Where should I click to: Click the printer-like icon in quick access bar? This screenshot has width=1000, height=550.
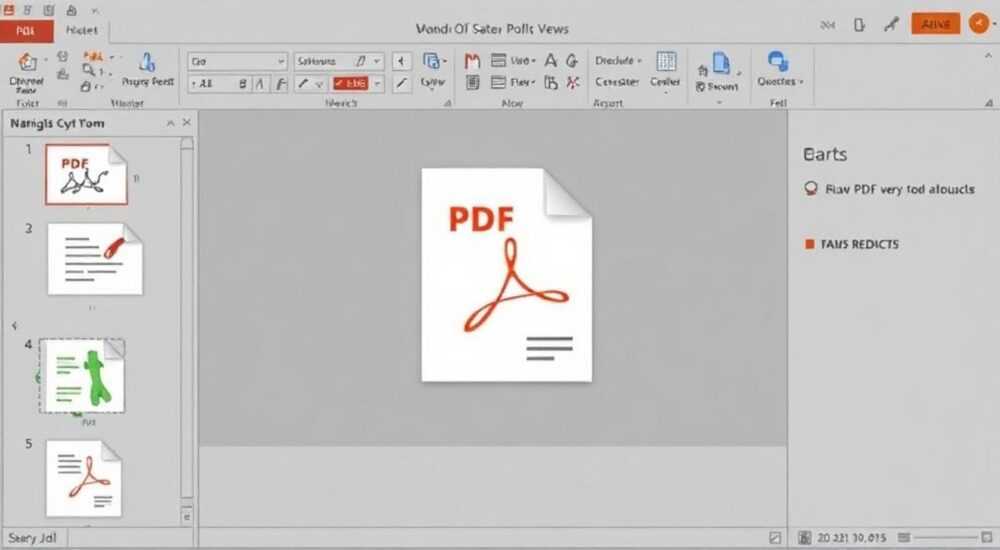pos(71,10)
